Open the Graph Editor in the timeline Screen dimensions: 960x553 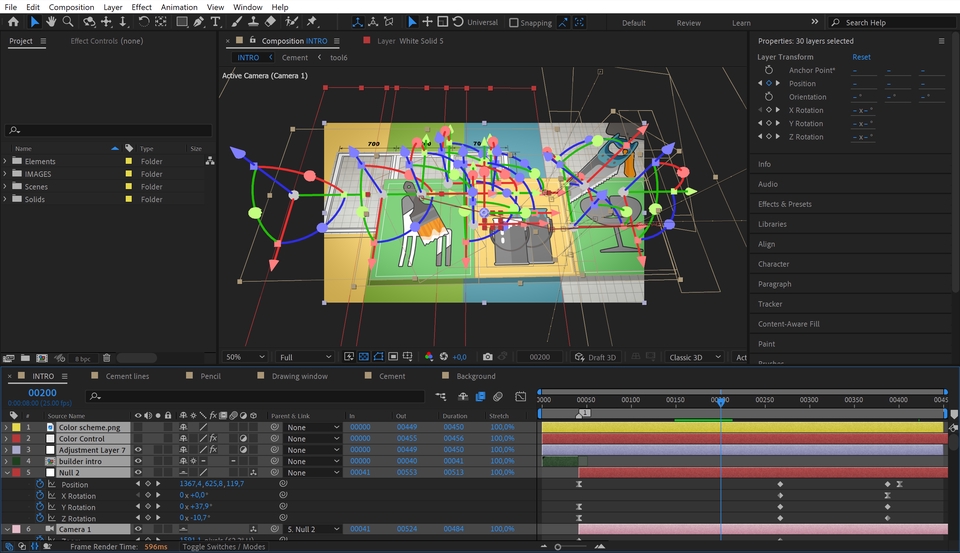coord(520,396)
